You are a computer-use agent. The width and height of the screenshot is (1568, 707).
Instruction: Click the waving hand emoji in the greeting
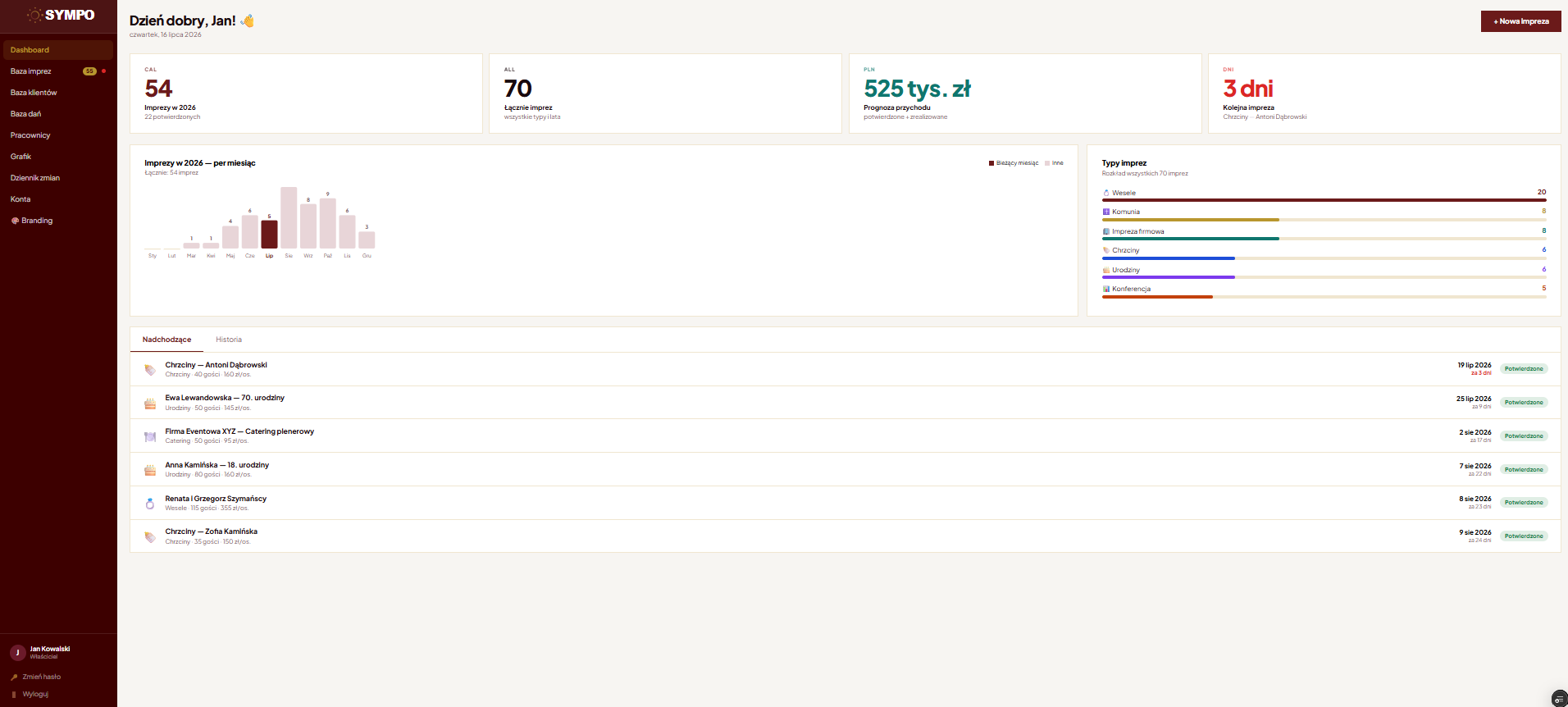(247, 21)
